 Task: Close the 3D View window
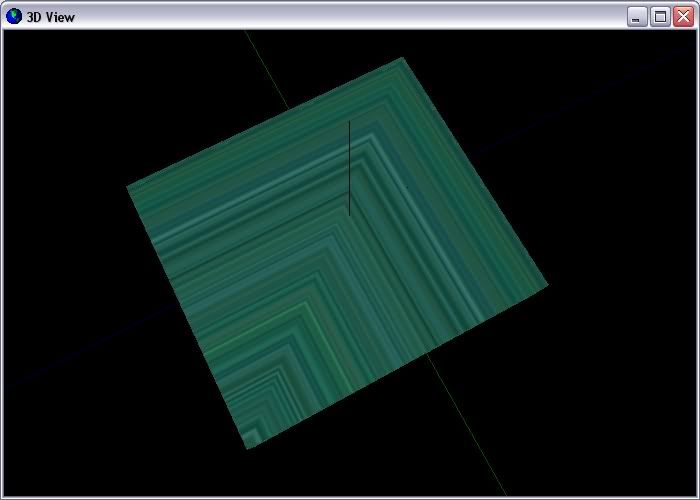(x=683, y=17)
